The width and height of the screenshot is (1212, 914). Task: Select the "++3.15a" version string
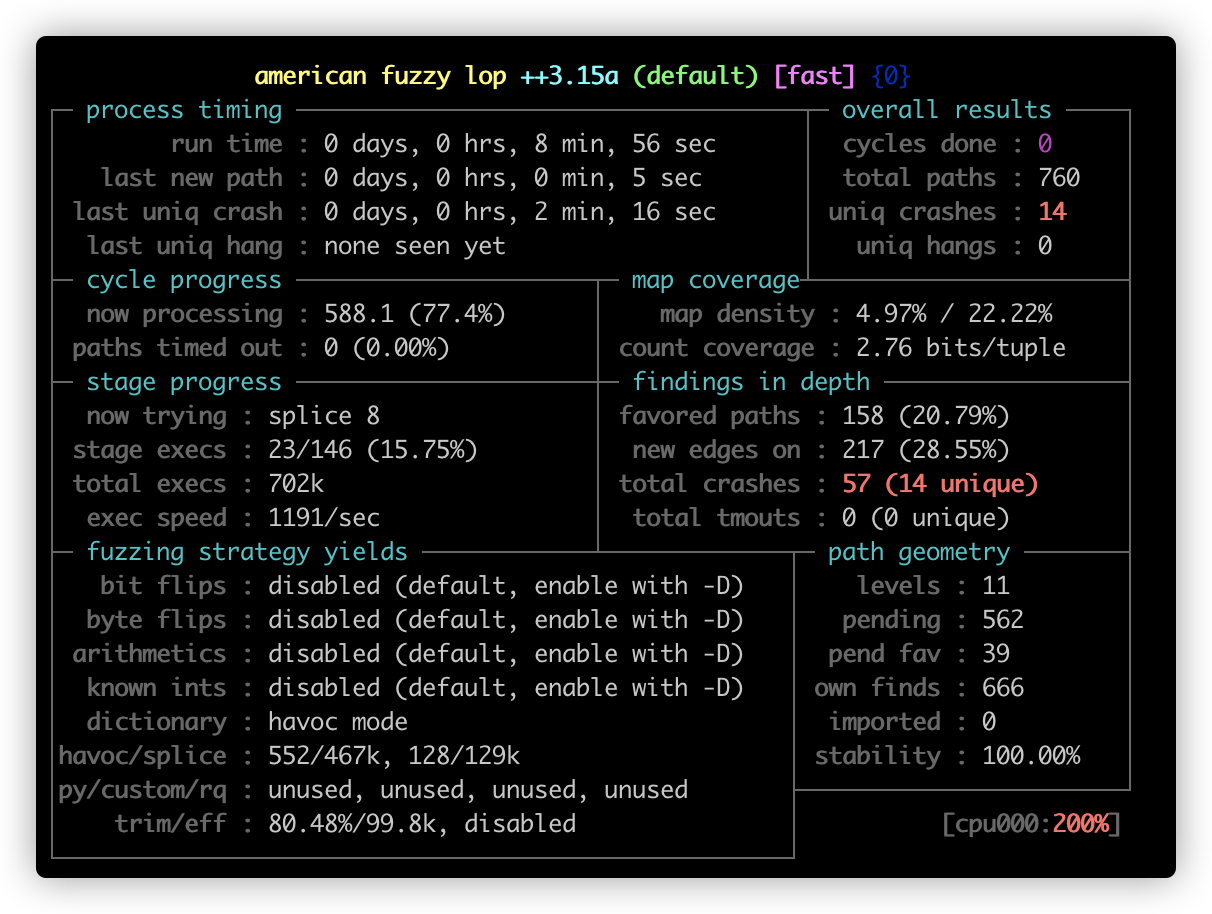570,76
